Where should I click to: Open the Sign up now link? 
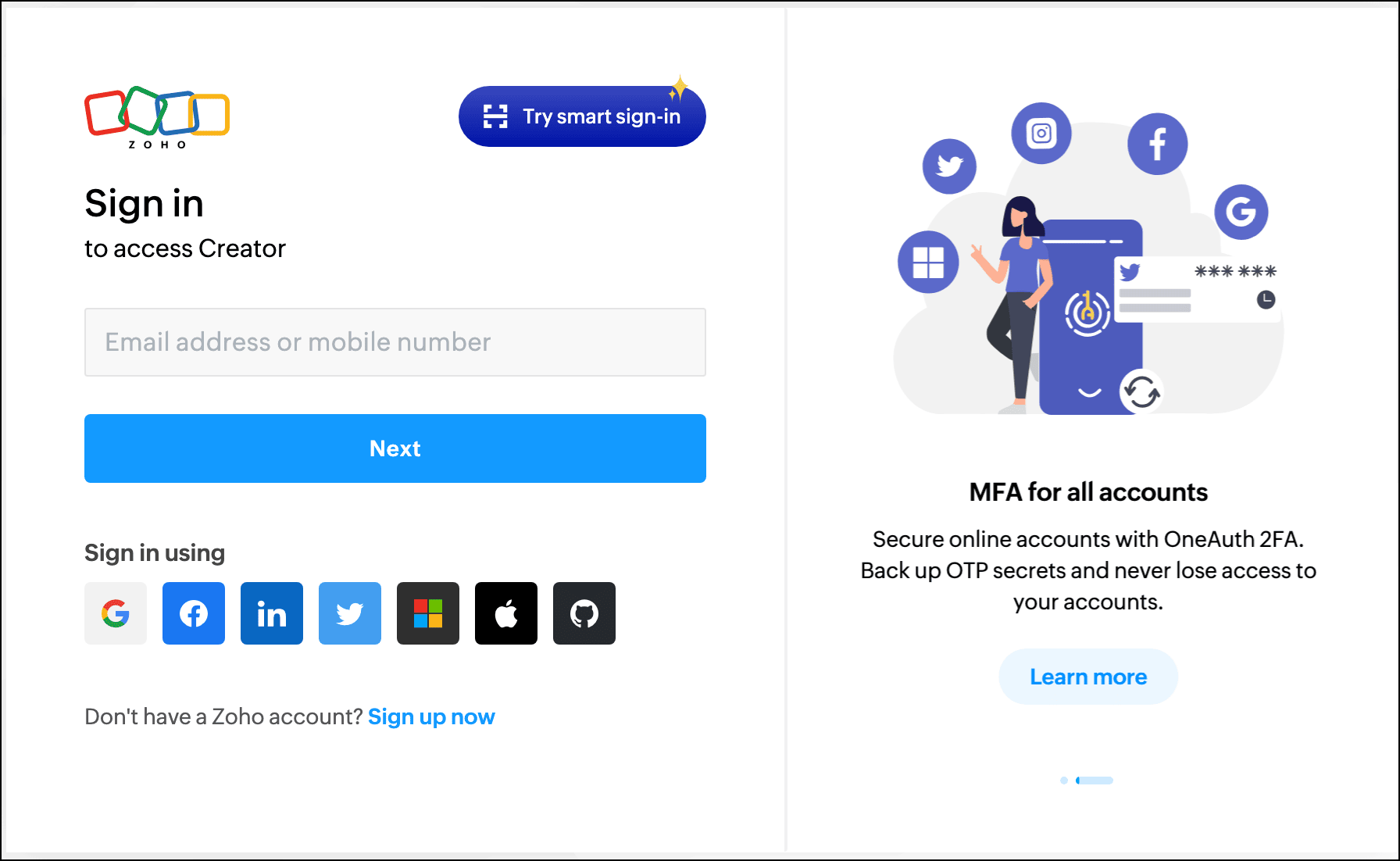pos(431,716)
